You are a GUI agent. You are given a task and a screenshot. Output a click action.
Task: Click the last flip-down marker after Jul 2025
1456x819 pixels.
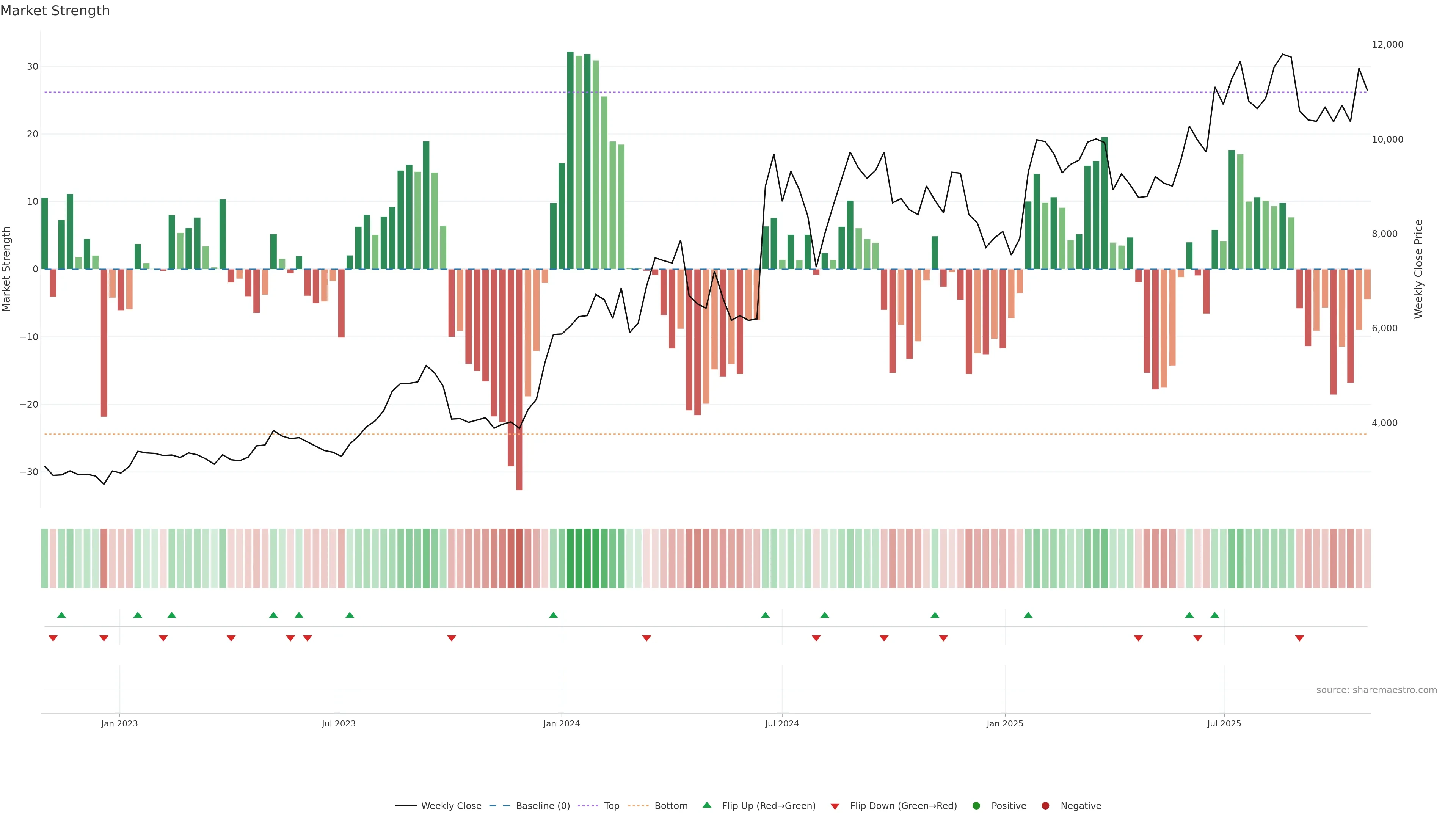coord(1299,638)
